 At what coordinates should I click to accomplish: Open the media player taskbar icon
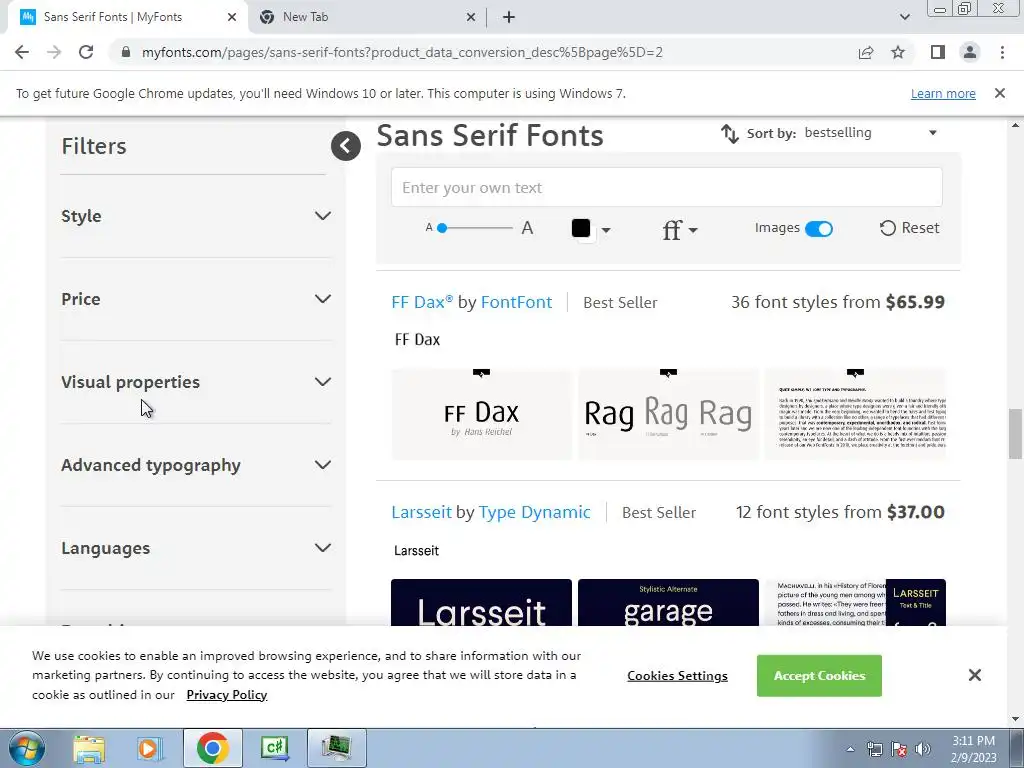[x=149, y=748]
